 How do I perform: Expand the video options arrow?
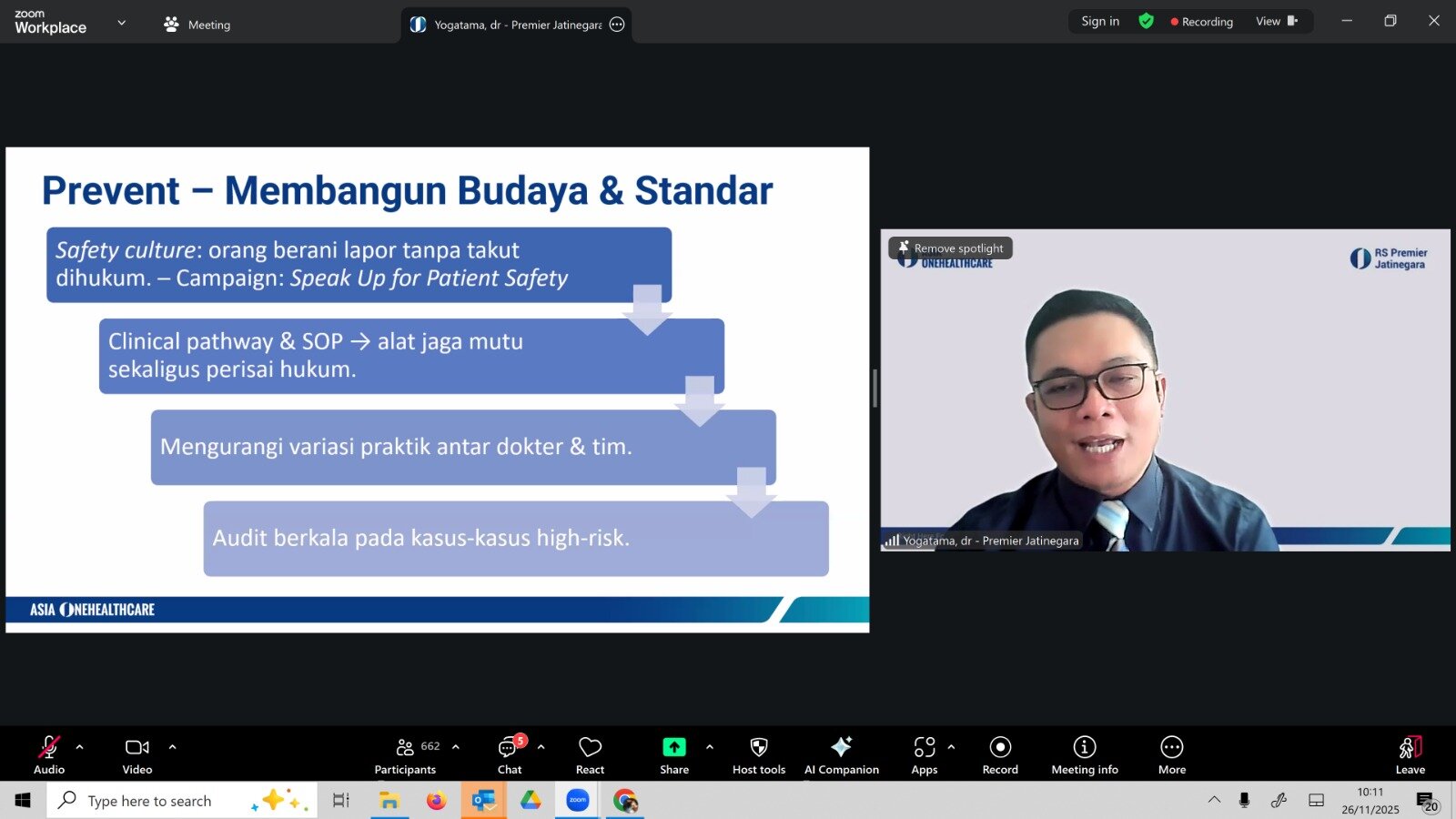172,747
